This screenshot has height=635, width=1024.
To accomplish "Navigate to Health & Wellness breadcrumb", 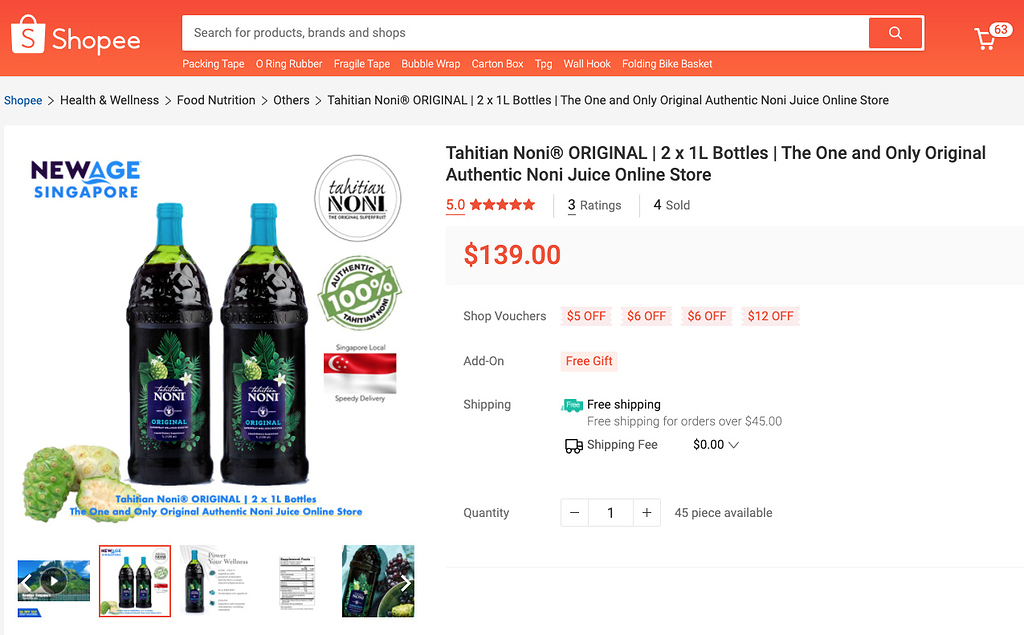I will point(108,100).
